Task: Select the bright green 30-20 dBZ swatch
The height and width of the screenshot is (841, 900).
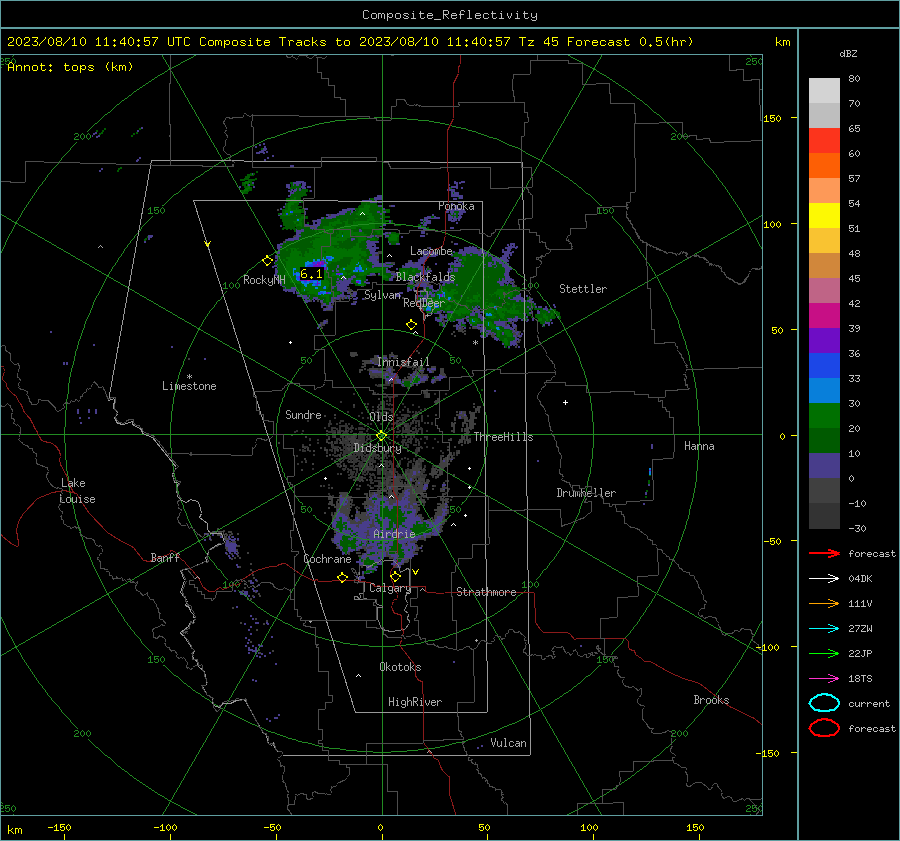Action: [x=824, y=416]
